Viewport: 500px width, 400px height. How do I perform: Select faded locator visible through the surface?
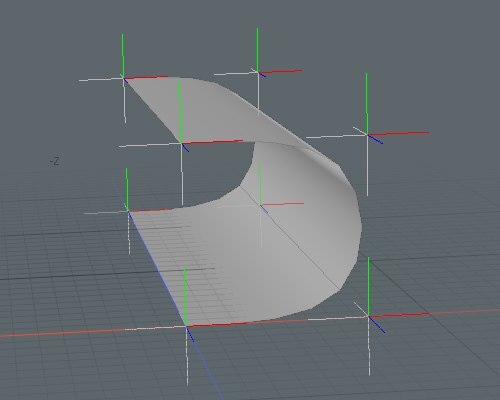(260, 205)
